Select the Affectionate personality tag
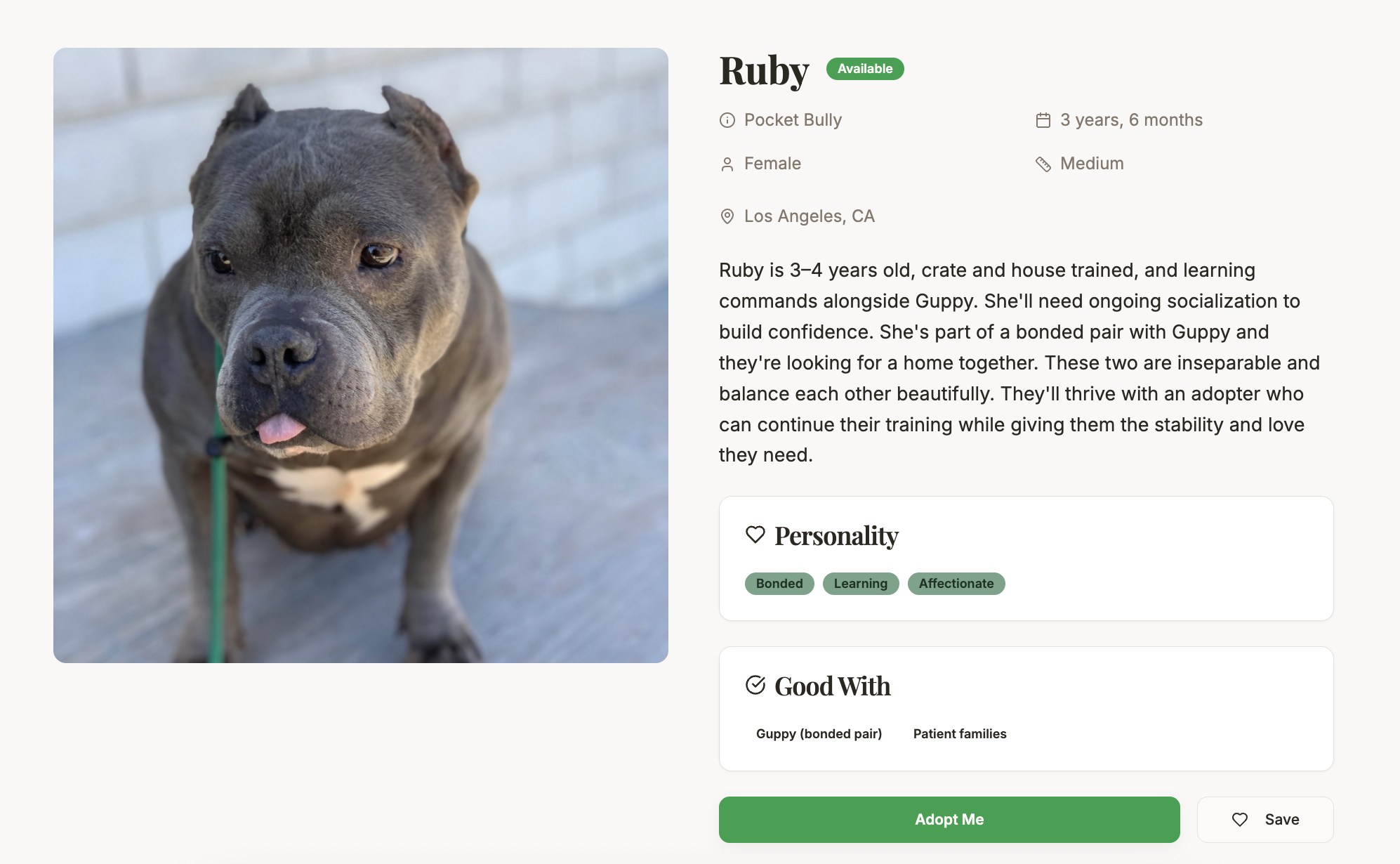This screenshot has width=1400, height=864. (956, 584)
